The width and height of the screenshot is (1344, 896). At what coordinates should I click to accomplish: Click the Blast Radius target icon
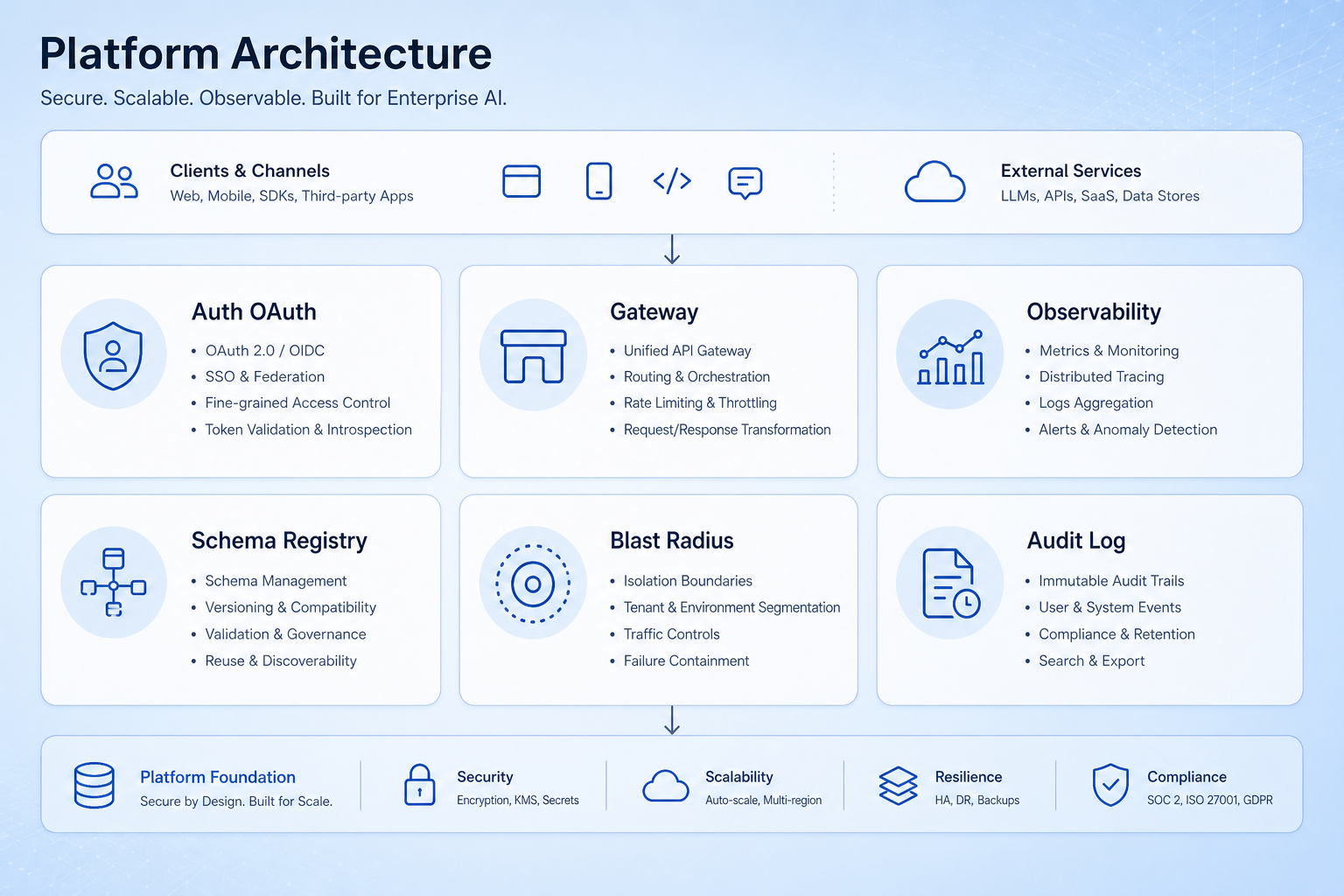[x=533, y=584]
